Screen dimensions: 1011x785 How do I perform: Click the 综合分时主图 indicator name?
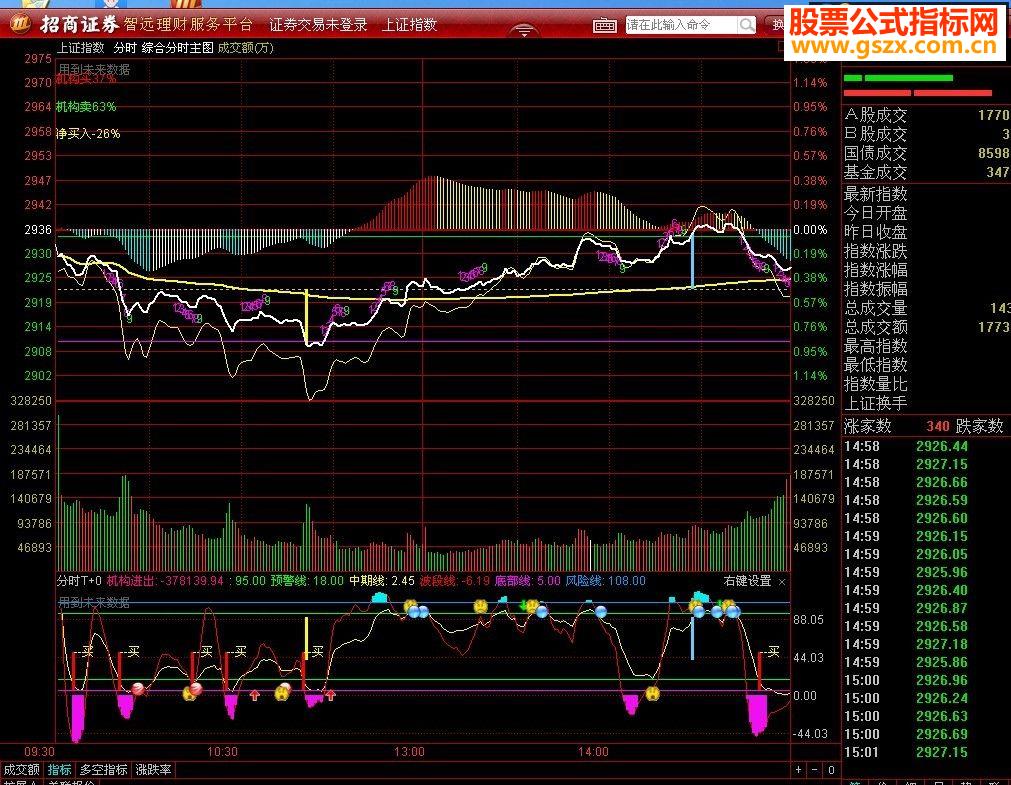pyautogui.click(x=177, y=48)
